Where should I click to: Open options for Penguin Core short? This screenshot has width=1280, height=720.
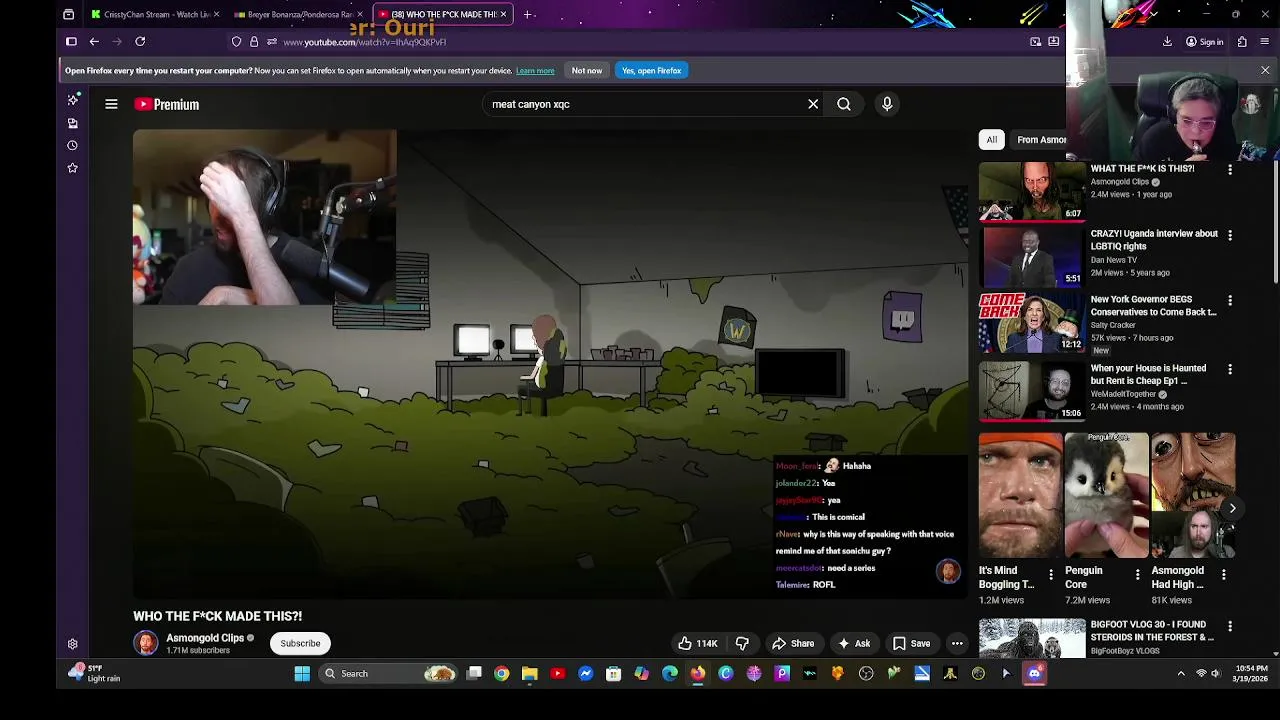coord(1137,574)
